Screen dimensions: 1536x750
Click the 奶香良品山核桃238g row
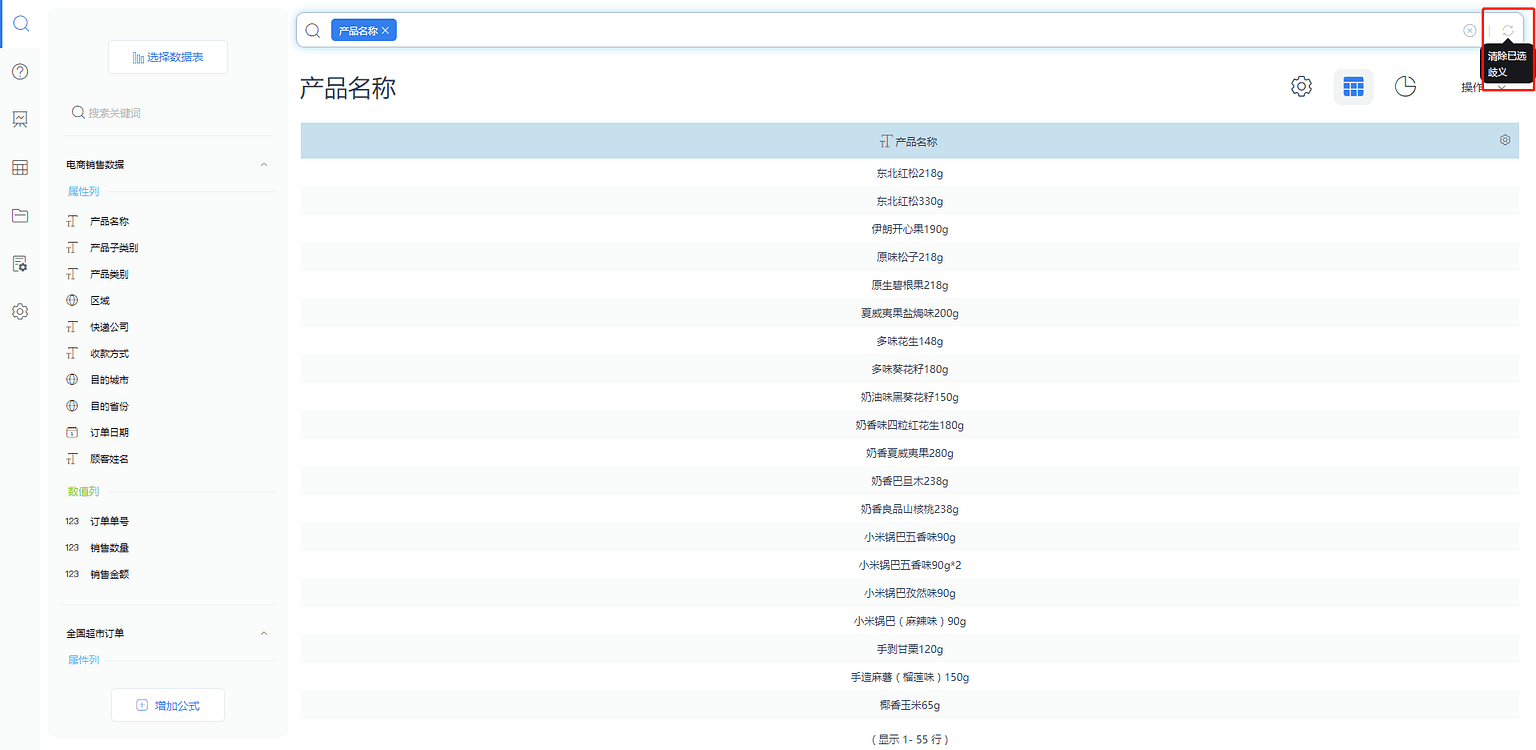click(910, 509)
